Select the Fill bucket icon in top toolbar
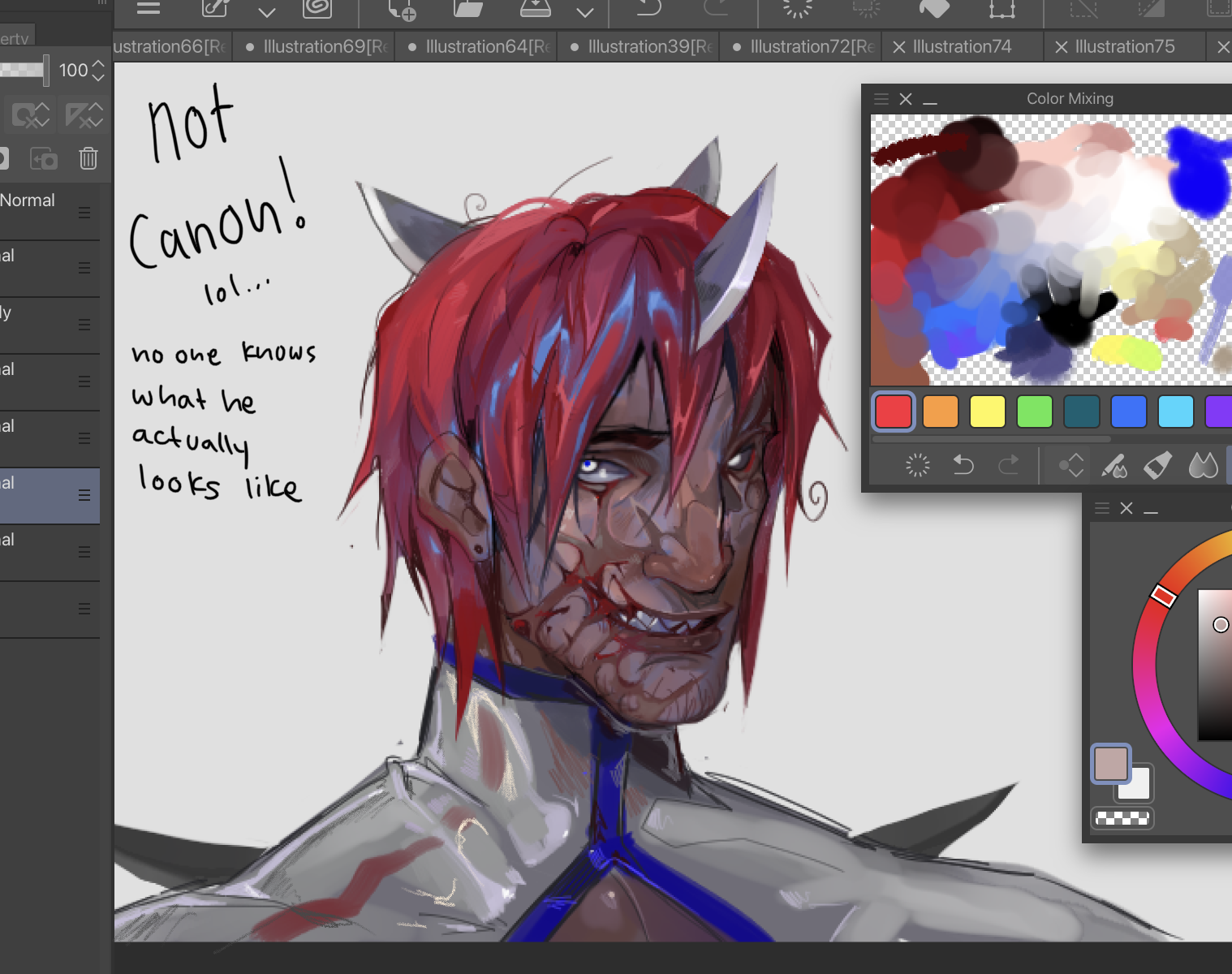 coord(934,9)
